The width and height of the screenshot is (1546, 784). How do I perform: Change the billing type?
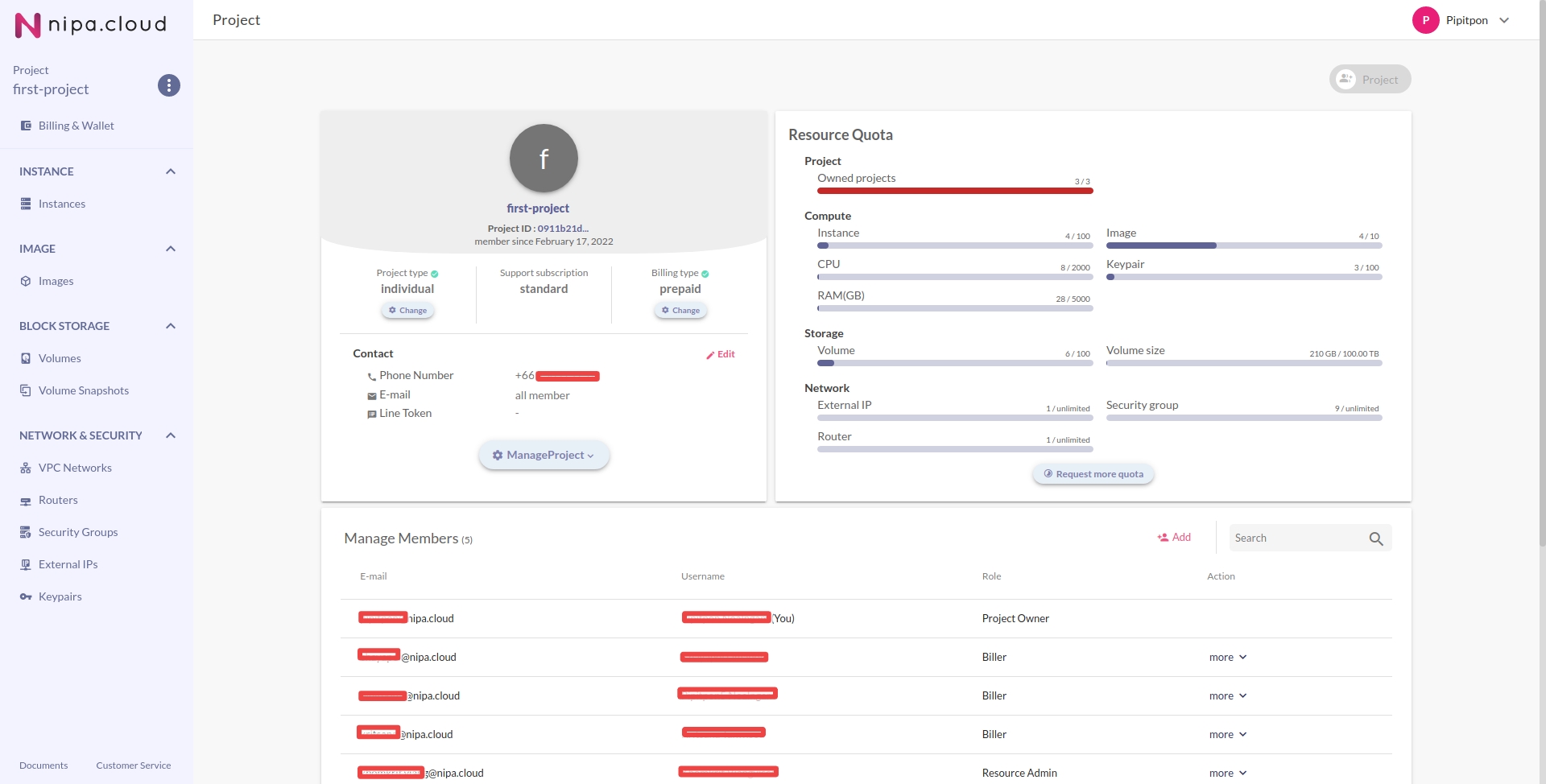(x=680, y=311)
